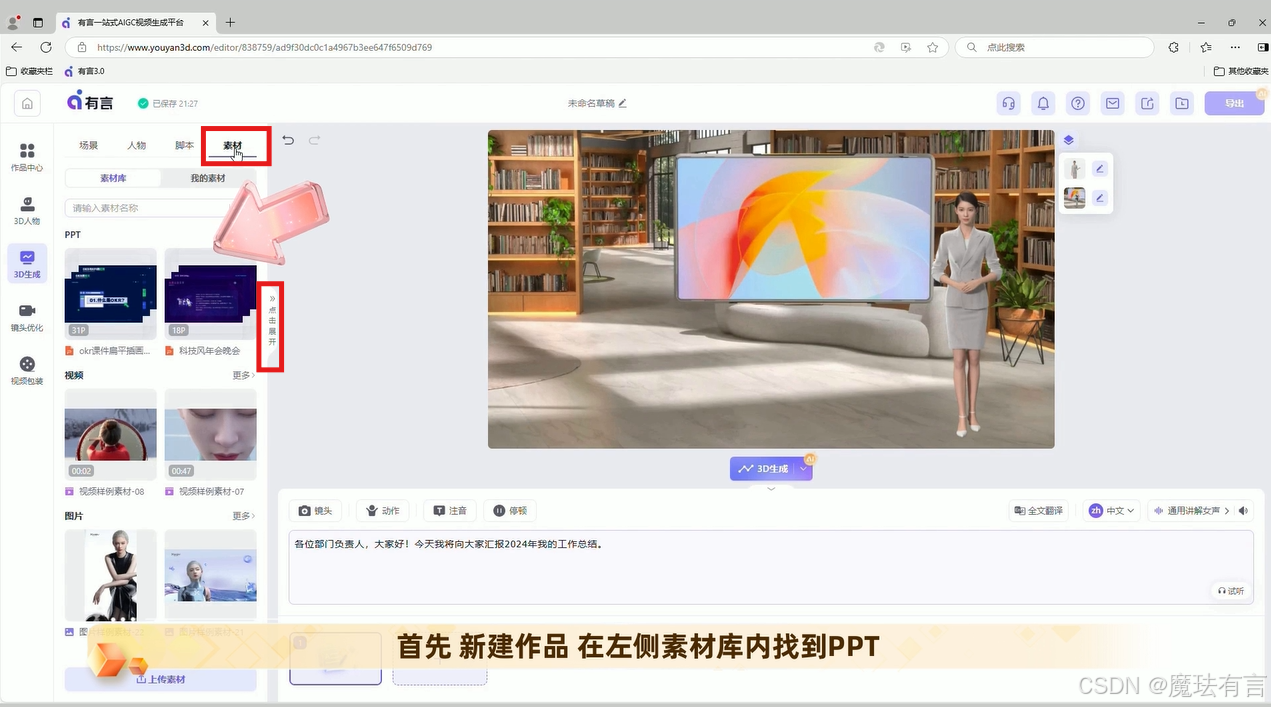This screenshot has width=1271, height=707.
Task: Insert a 镜头 camera shot
Action: click(x=315, y=510)
